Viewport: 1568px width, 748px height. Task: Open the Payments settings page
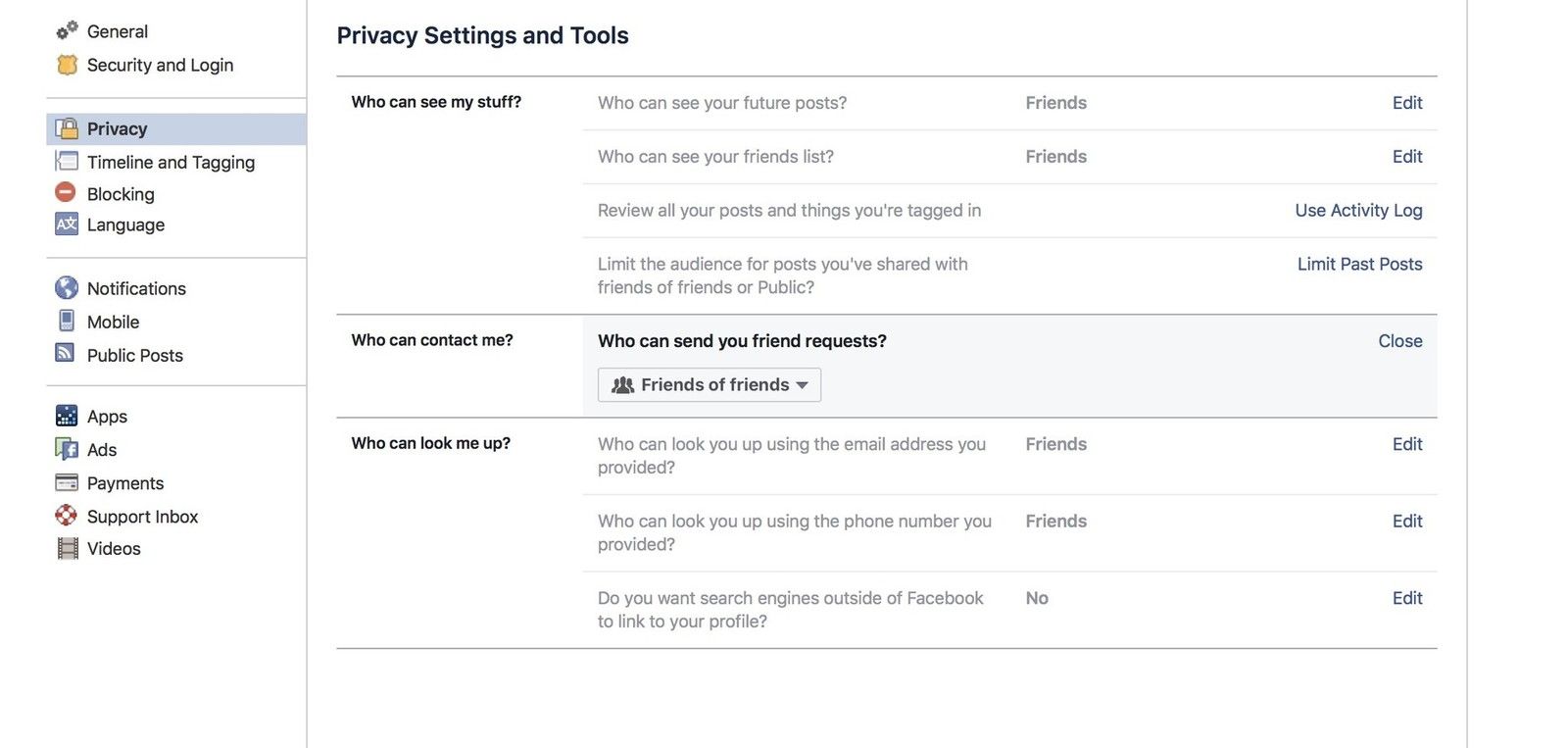click(125, 483)
